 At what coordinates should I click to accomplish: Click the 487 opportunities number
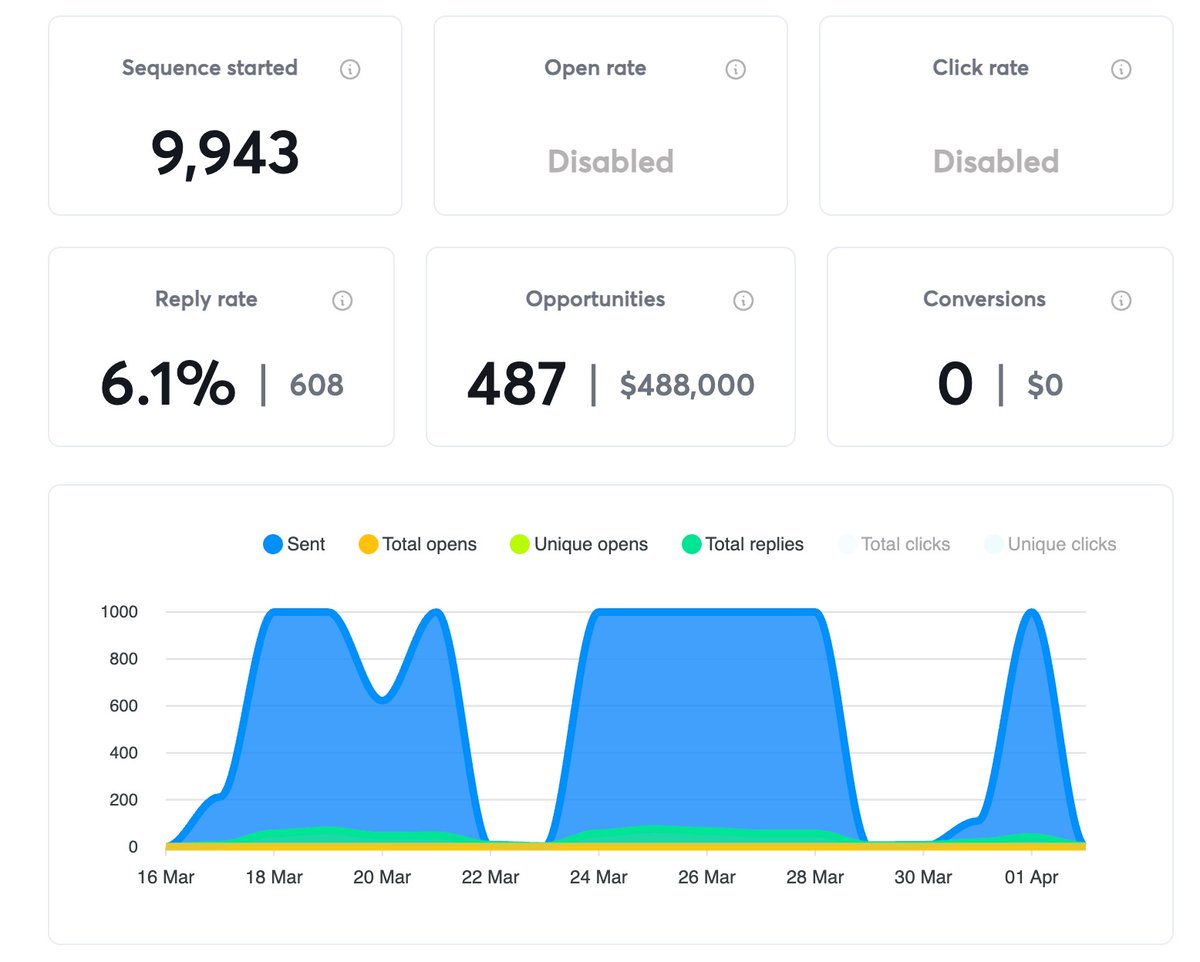click(x=517, y=385)
